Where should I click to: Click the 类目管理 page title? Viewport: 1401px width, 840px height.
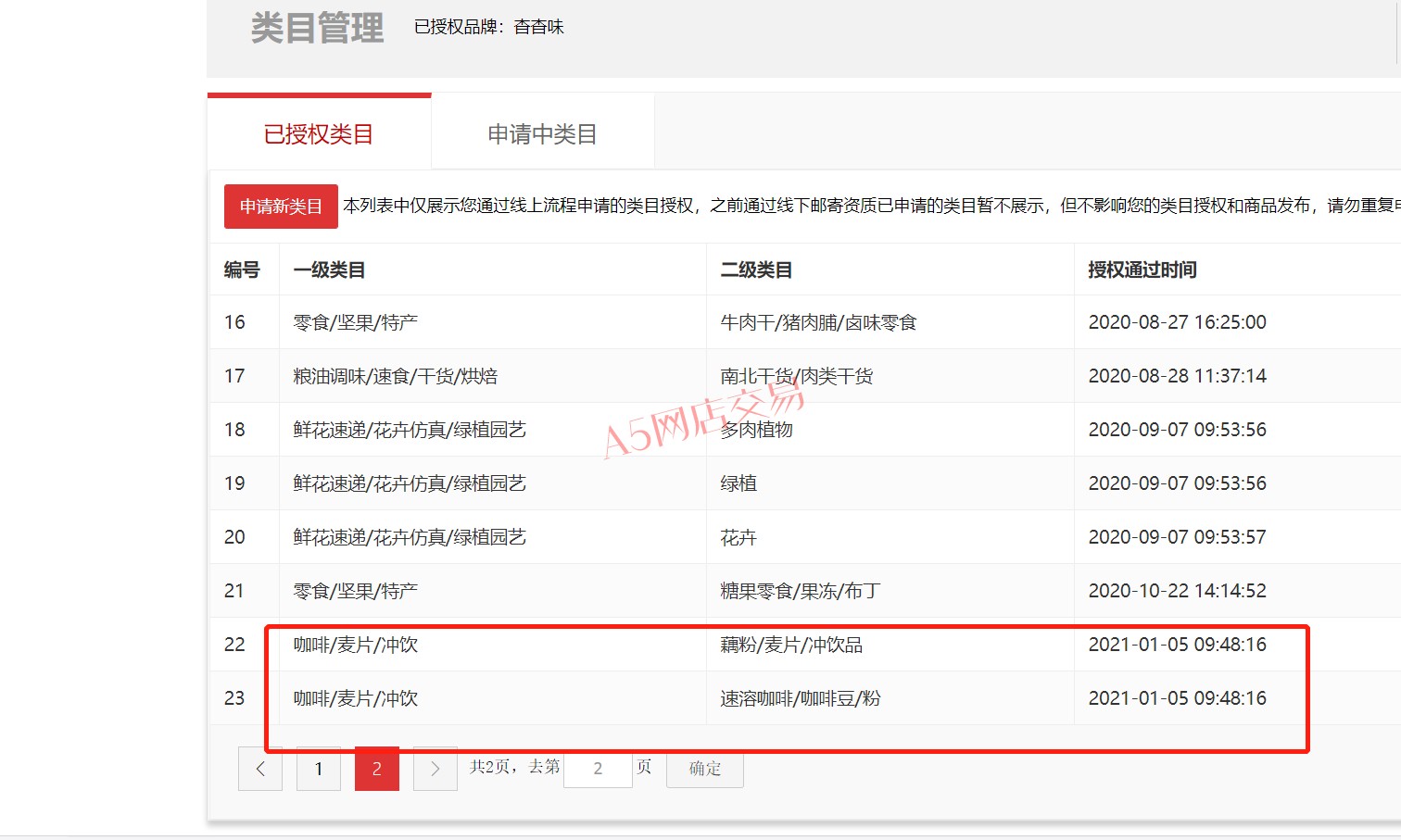pyautogui.click(x=317, y=28)
